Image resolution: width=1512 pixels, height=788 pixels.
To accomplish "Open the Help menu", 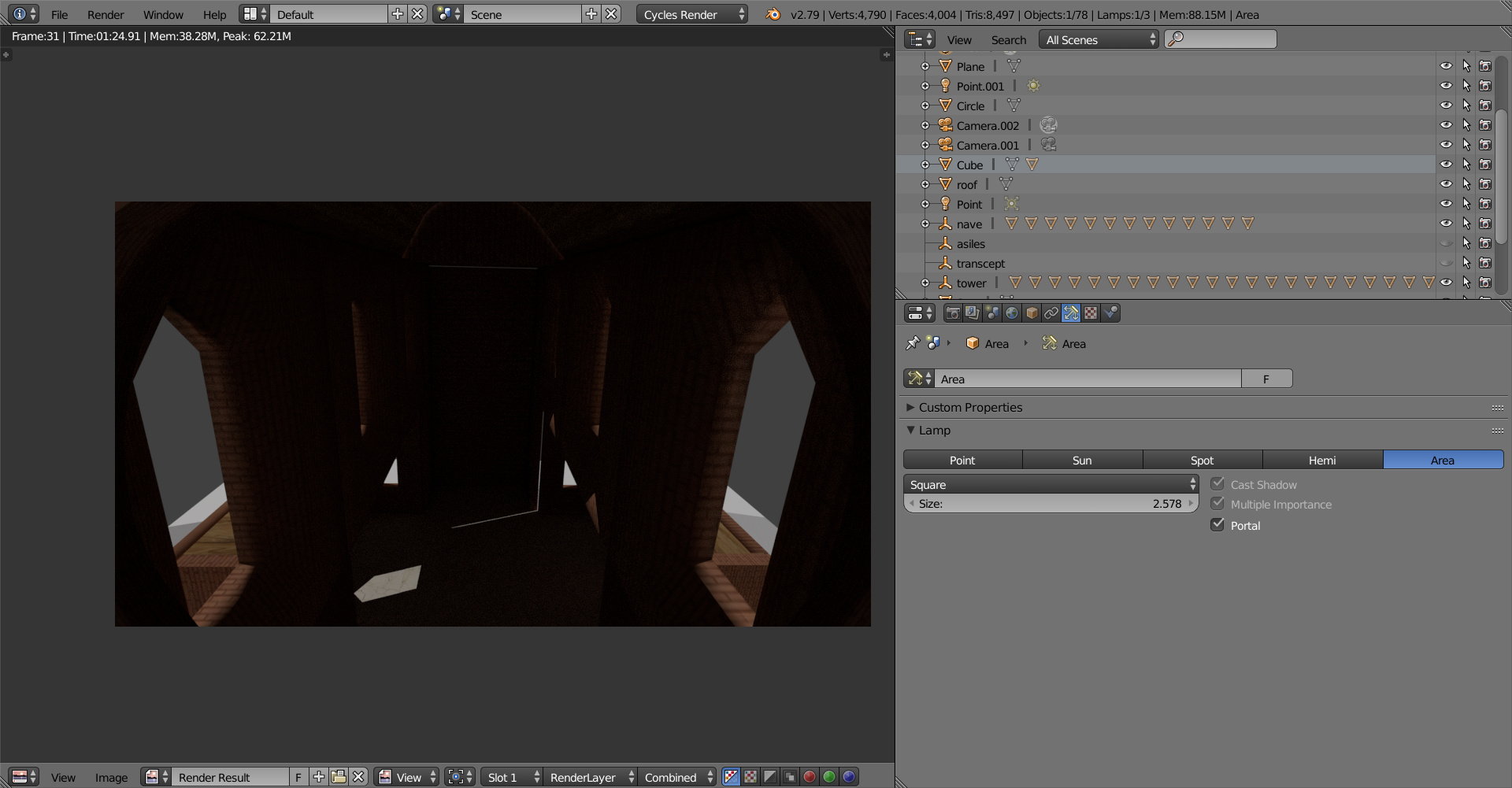I will pyautogui.click(x=214, y=14).
